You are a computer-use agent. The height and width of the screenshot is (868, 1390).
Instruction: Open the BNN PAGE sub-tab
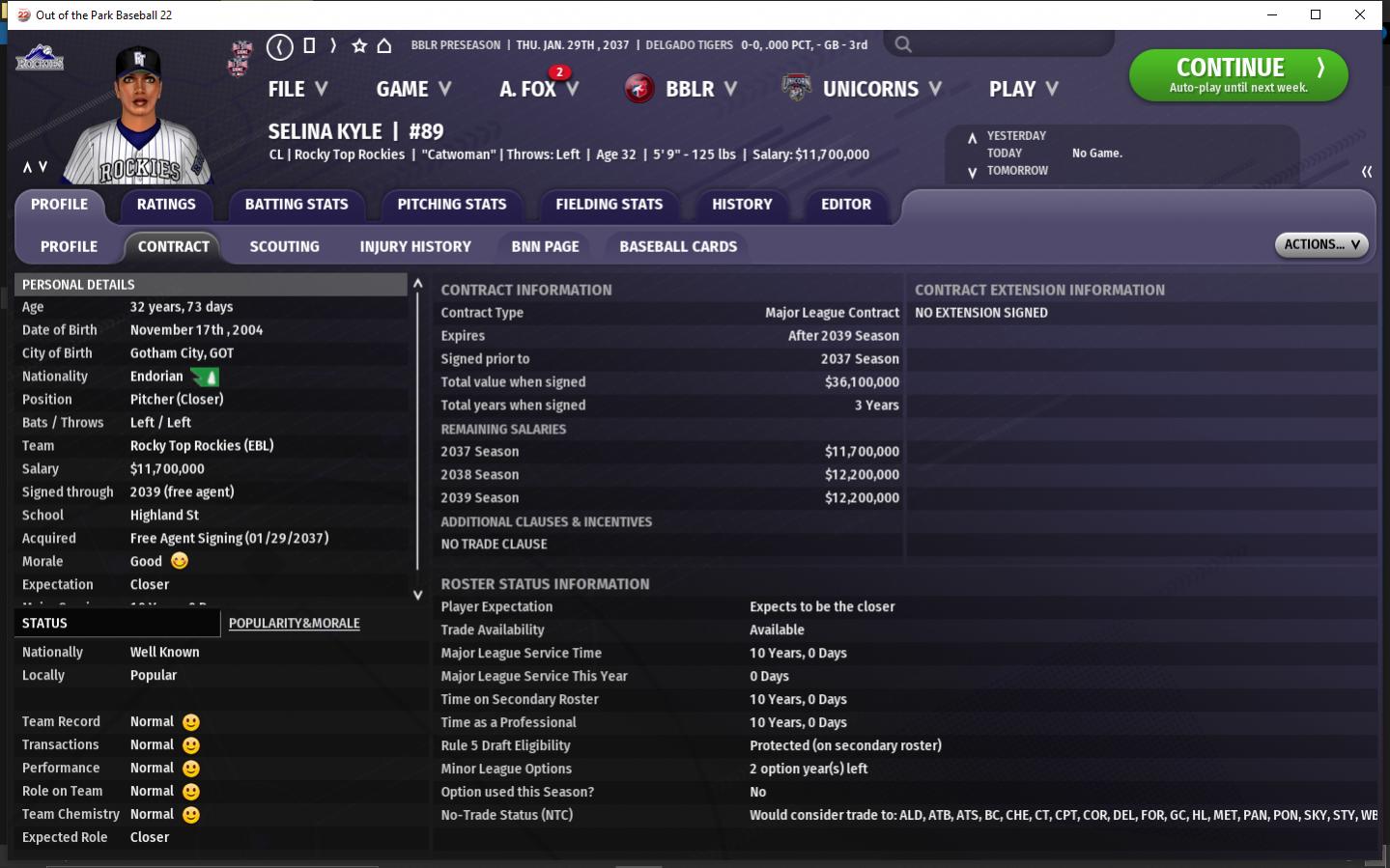pos(545,247)
